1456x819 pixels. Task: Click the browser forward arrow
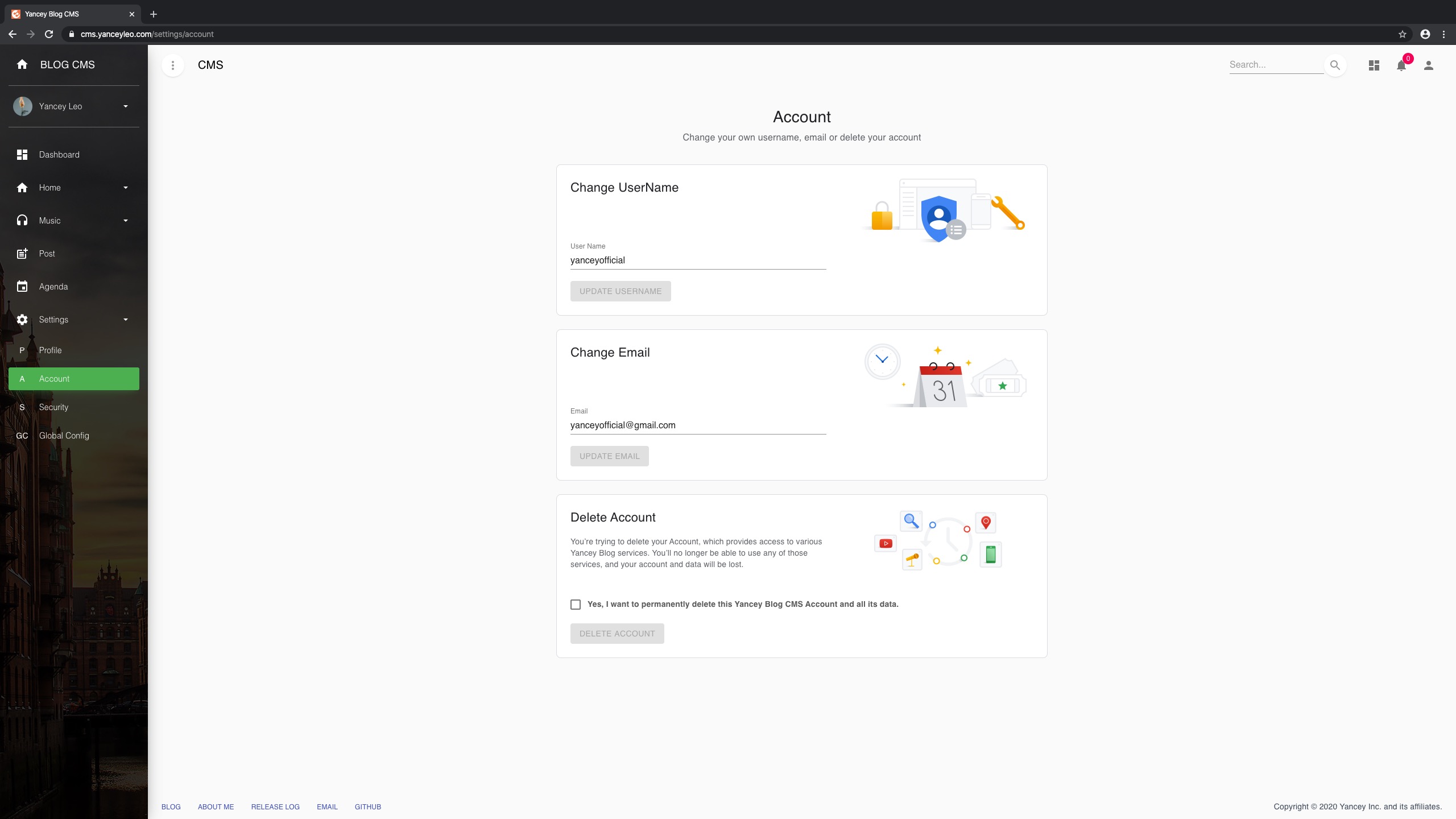[31, 34]
